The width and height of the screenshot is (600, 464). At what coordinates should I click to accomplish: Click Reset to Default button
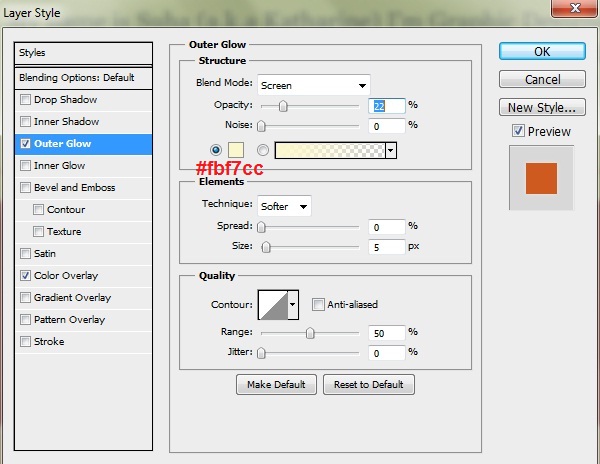point(368,385)
